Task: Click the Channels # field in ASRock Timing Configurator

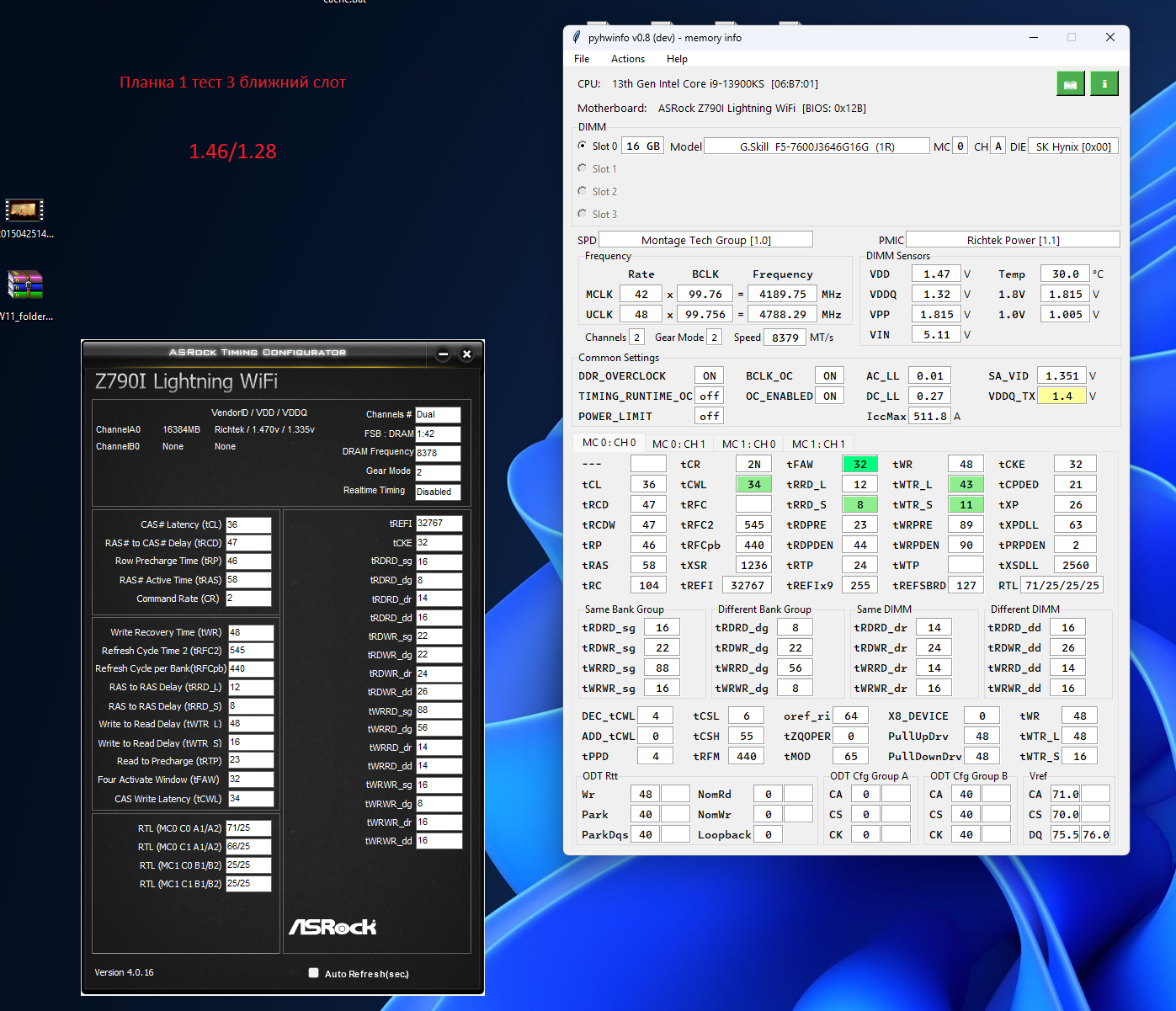Action: click(x=438, y=415)
